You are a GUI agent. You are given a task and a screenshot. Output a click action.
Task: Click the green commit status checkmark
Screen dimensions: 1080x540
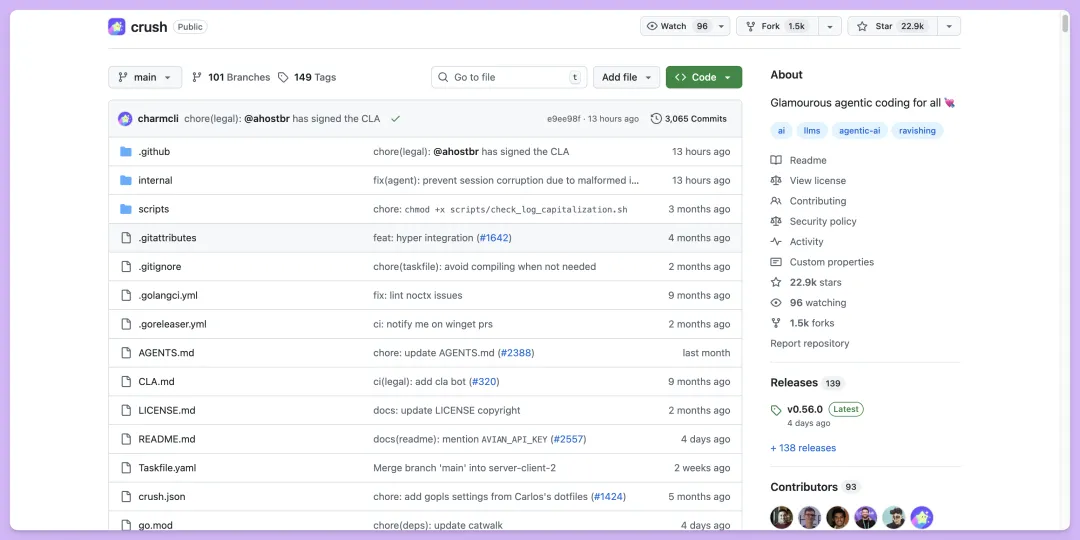pos(395,119)
